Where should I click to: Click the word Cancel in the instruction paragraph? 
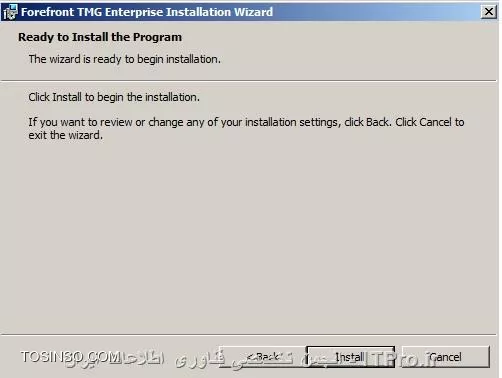(x=435, y=122)
